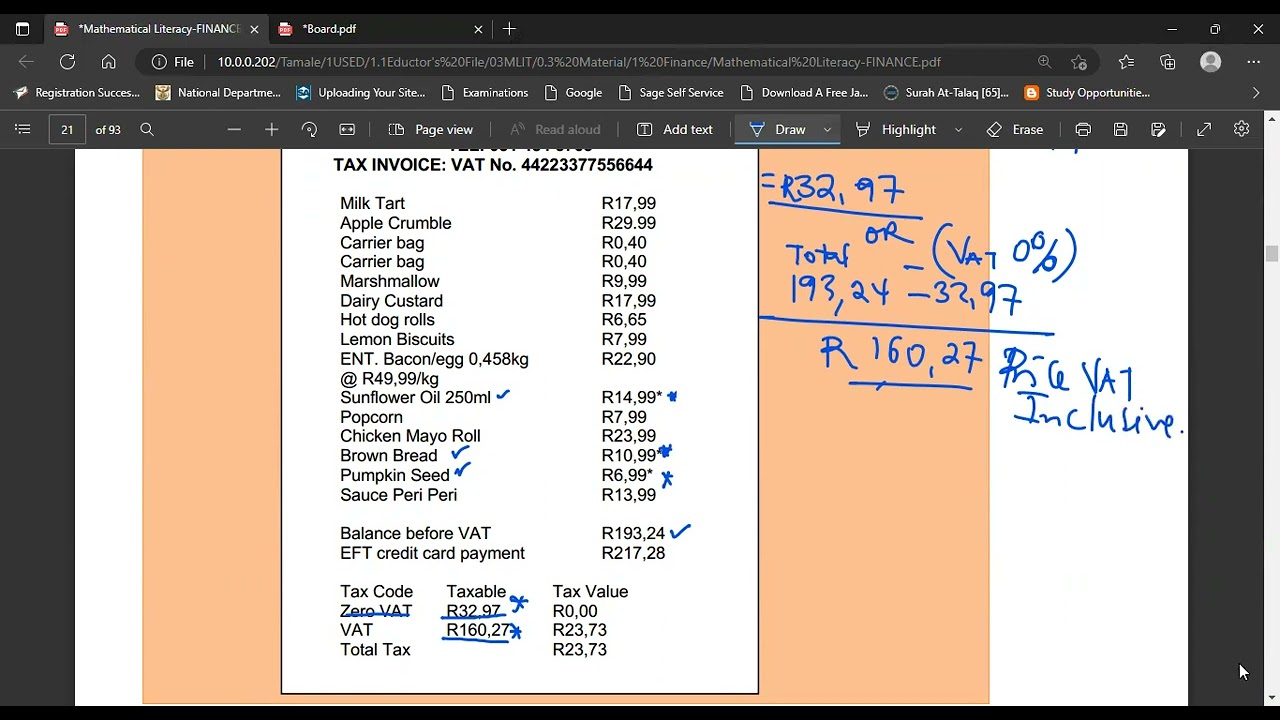
Task: Open the zoom magnifier in address bar
Action: (1044, 62)
